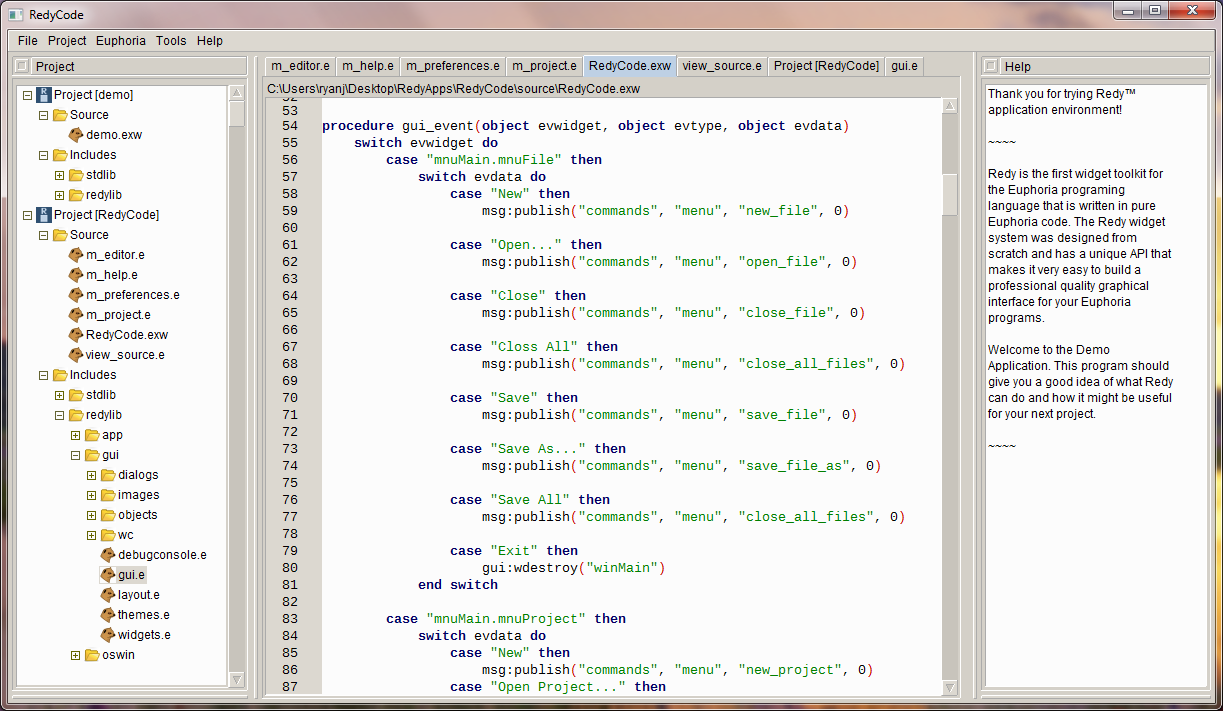
Task: Click the m_help.e file icon in tree
Action: [76, 275]
